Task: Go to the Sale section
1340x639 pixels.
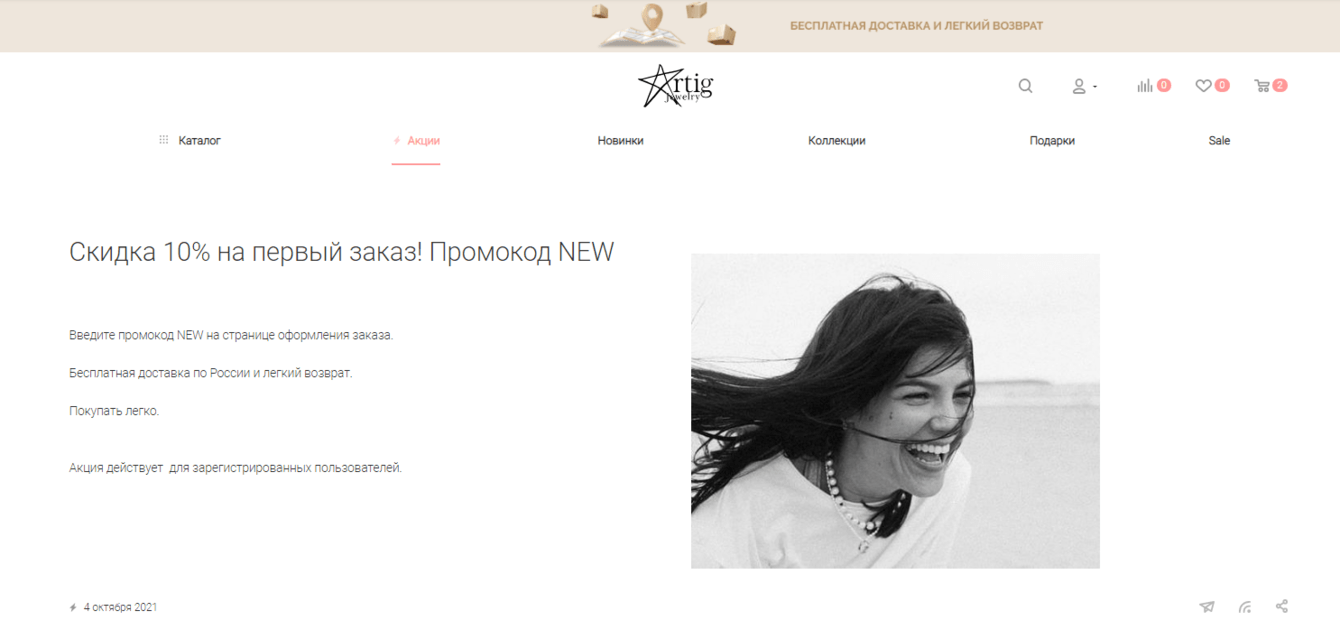Action: click(x=1219, y=141)
